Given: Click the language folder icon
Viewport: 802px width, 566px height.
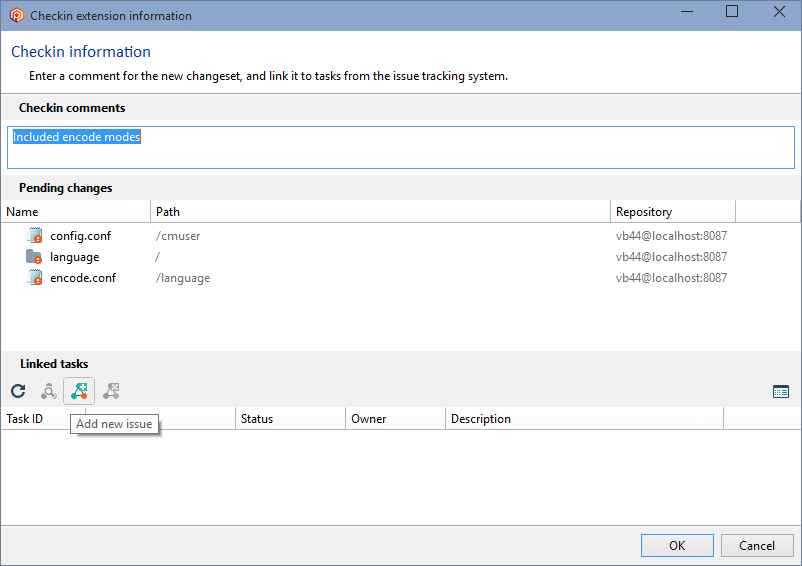Looking at the screenshot, I should pyautogui.click(x=34, y=256).
